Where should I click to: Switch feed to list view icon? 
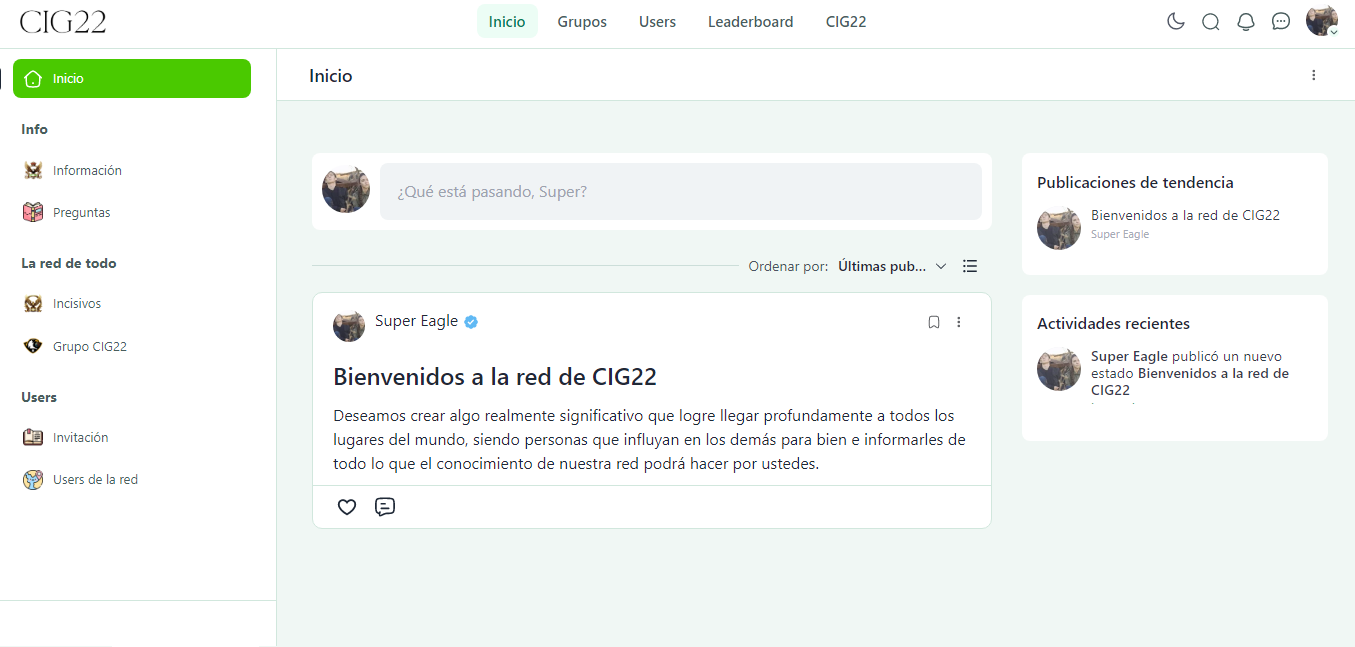click(x=970, y=266)
